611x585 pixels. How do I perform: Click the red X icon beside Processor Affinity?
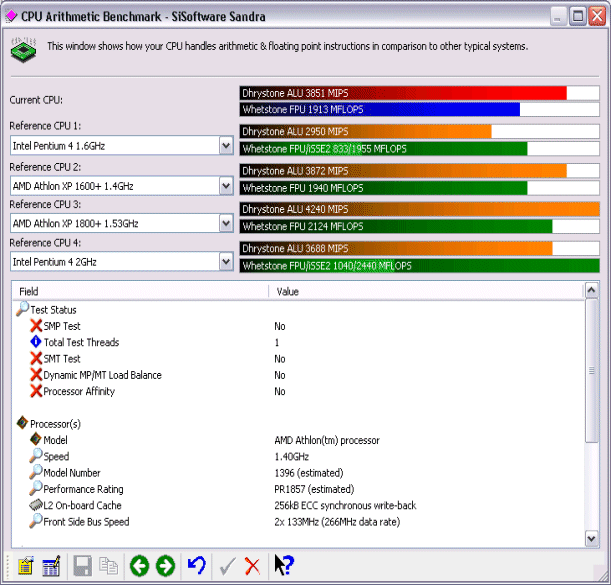pos(36,391)
